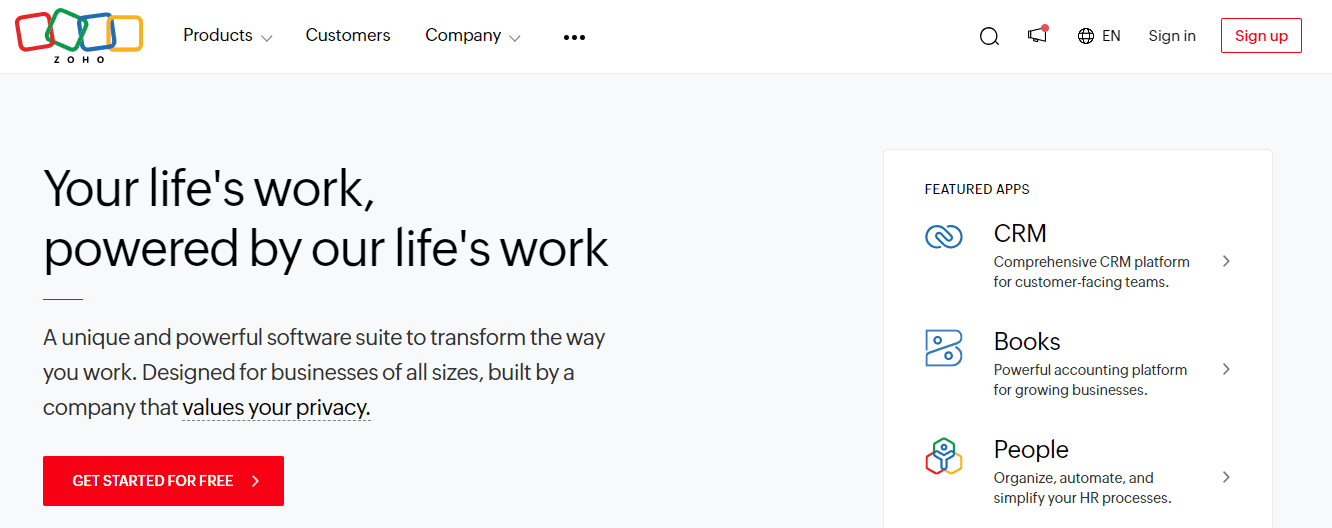Screen dimensions: 1332x528
Task: Click the People app icon
Action: [x=943, y=457]
